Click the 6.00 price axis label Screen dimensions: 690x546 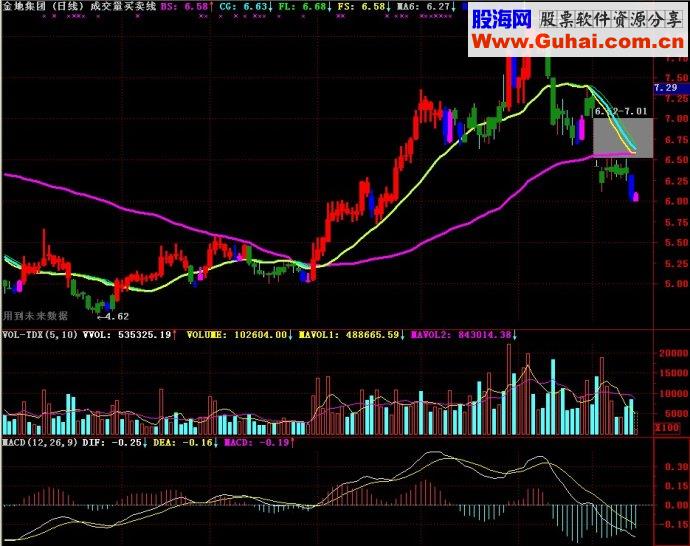coord(677,201)
